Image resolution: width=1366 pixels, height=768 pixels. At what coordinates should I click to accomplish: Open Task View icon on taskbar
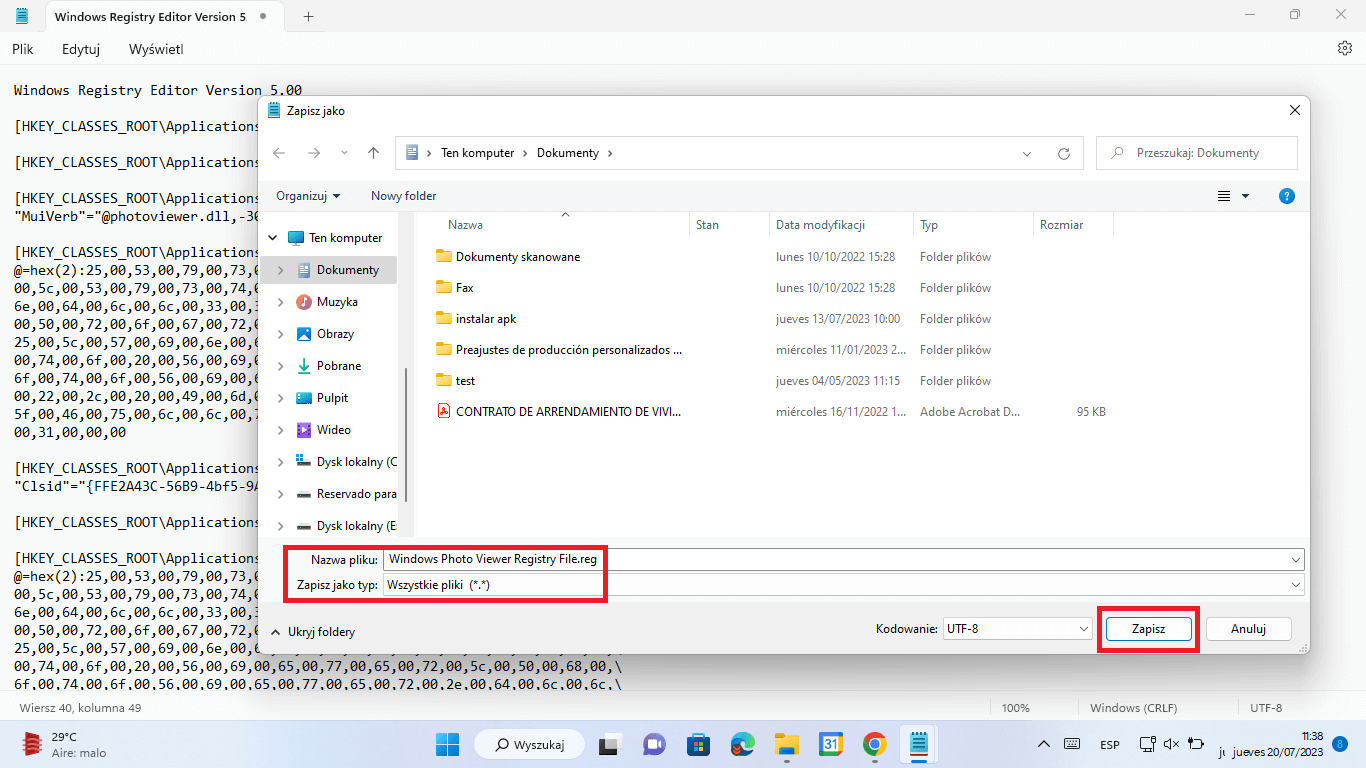[x=608, y=745]
